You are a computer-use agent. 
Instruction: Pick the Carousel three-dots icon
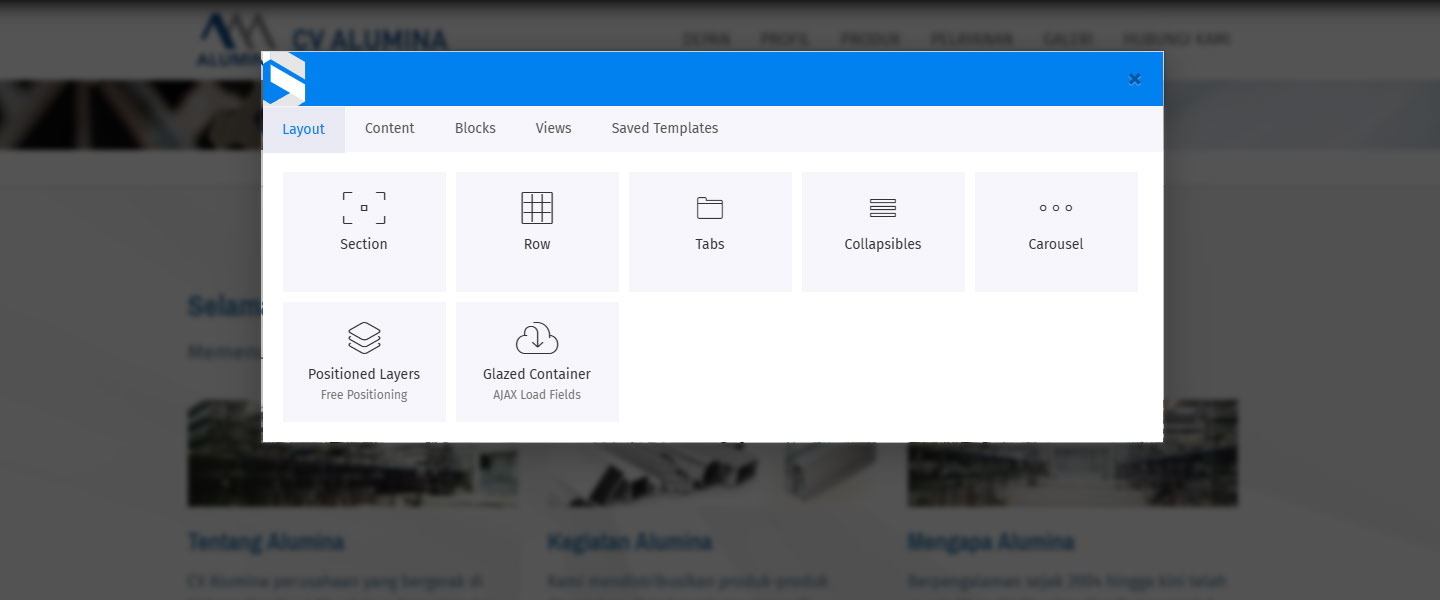point(1056,208)
